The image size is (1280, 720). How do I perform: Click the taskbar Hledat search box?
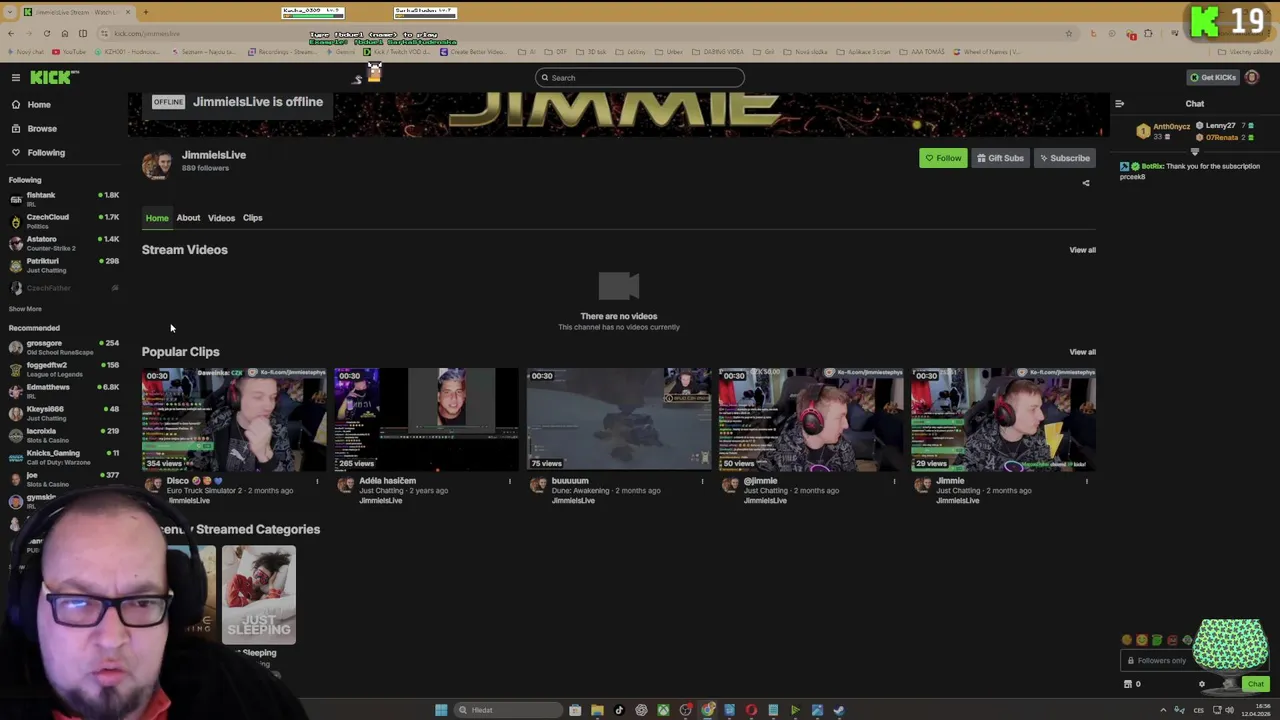click(508, 710)
